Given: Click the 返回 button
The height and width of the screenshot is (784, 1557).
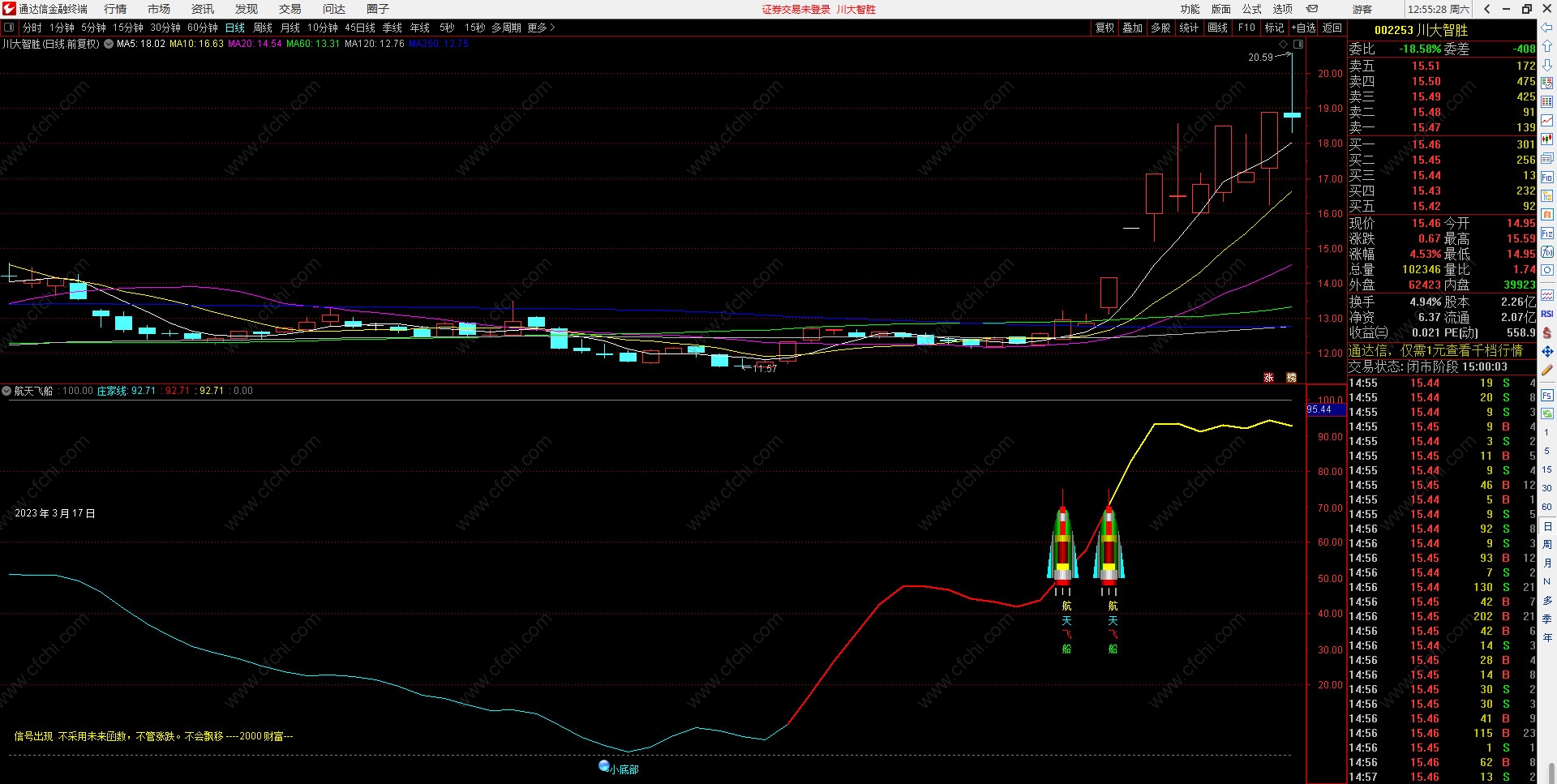Looking at the screenshot, I should coord(1332,28).
